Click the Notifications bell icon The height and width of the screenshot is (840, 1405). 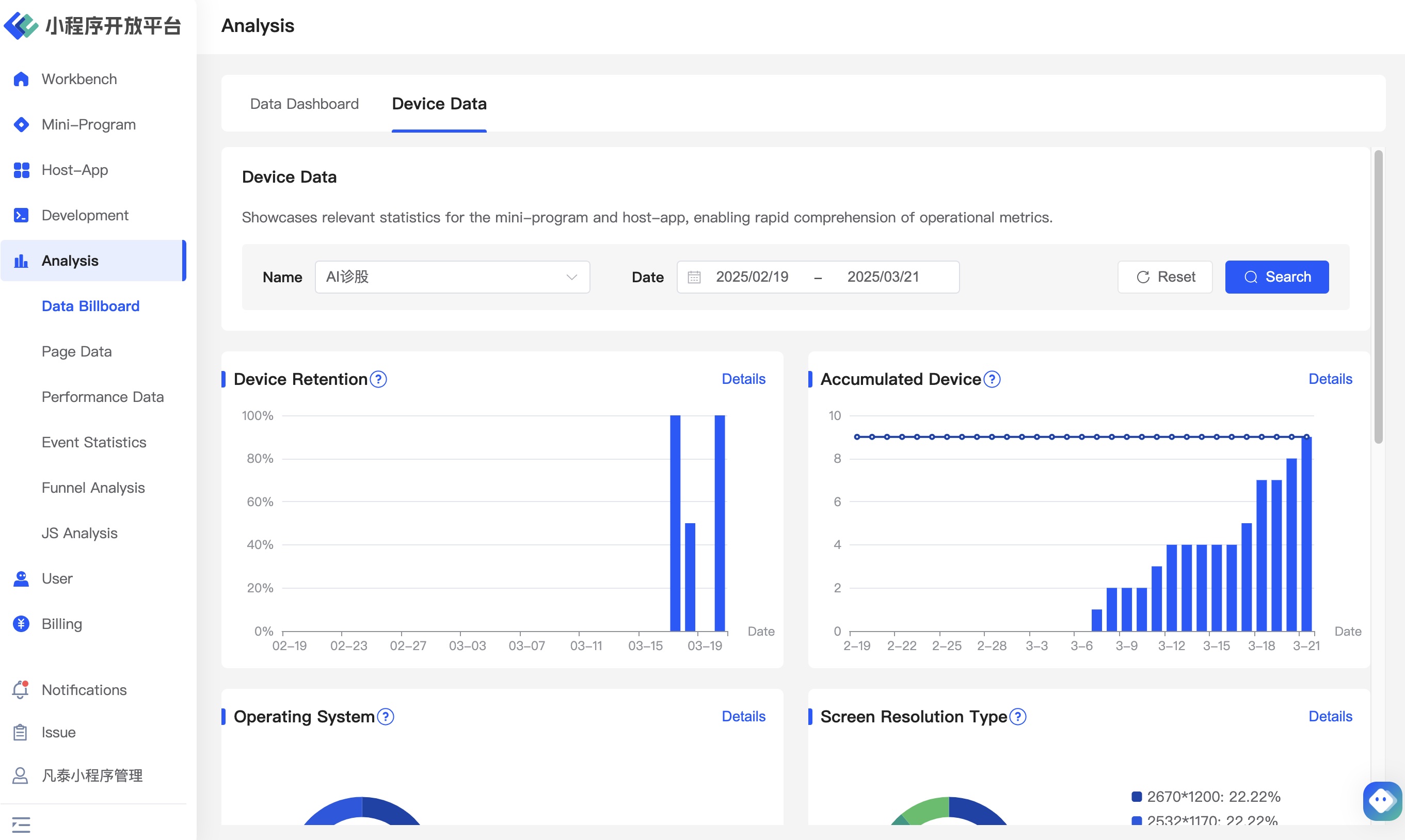pyautogui.click(x=20, y=689)
